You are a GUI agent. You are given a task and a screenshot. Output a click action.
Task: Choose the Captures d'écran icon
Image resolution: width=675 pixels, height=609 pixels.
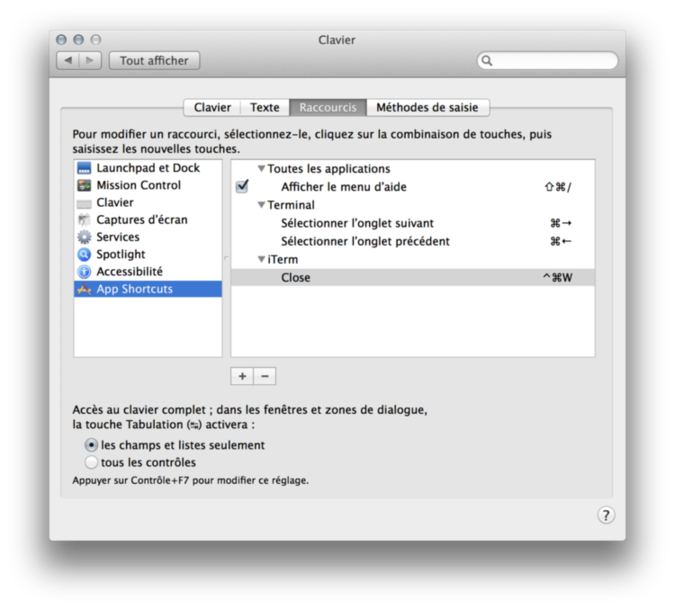pos(85,220)
